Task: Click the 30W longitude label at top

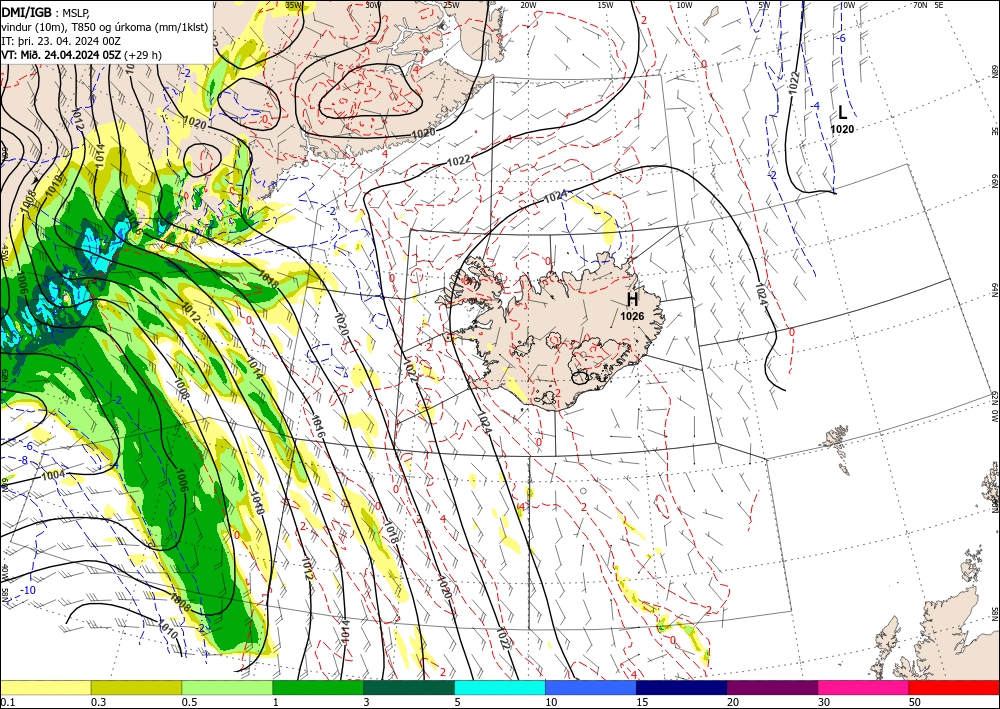Action: coord(373,5)
